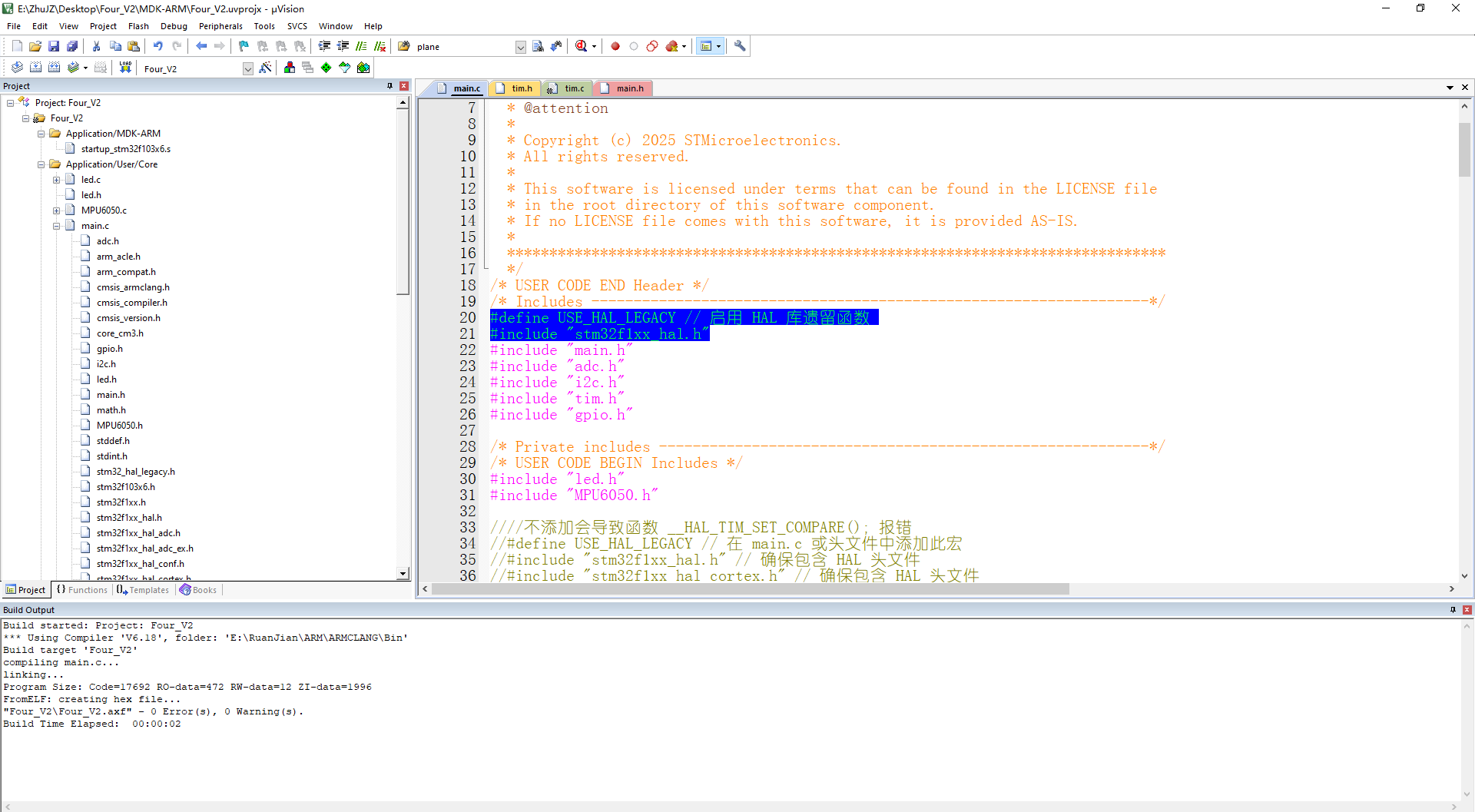Toggle the auto-hide pin on Build Output
1475x812 pixels.
1452,609
